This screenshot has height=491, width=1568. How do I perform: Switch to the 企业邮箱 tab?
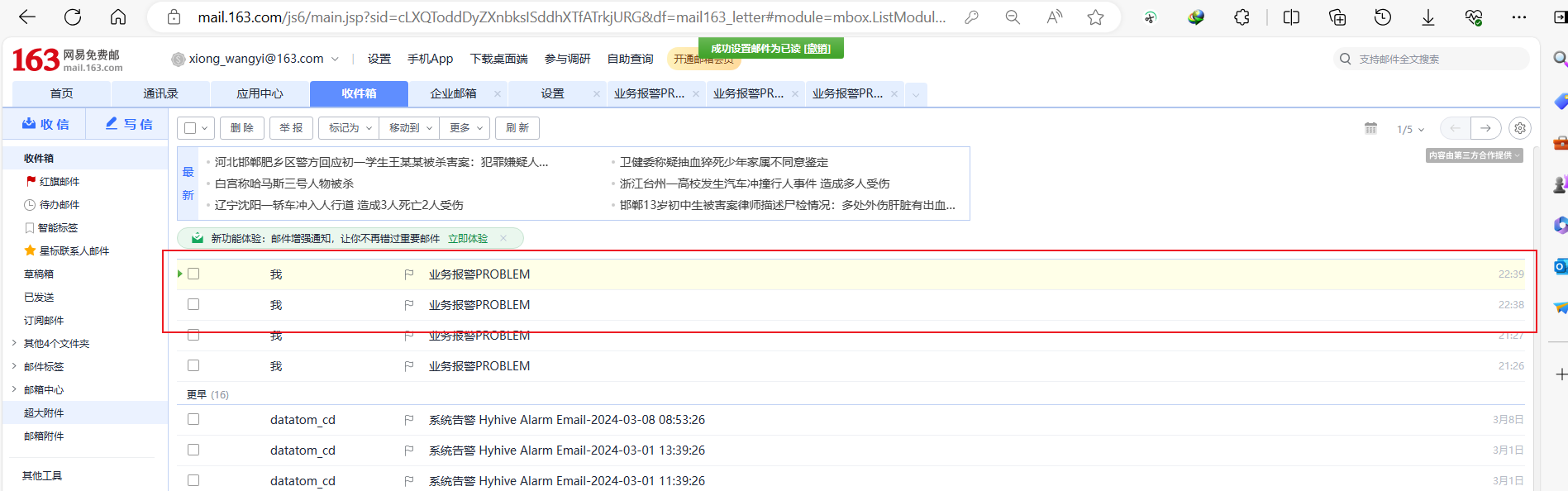pos(453,94)
